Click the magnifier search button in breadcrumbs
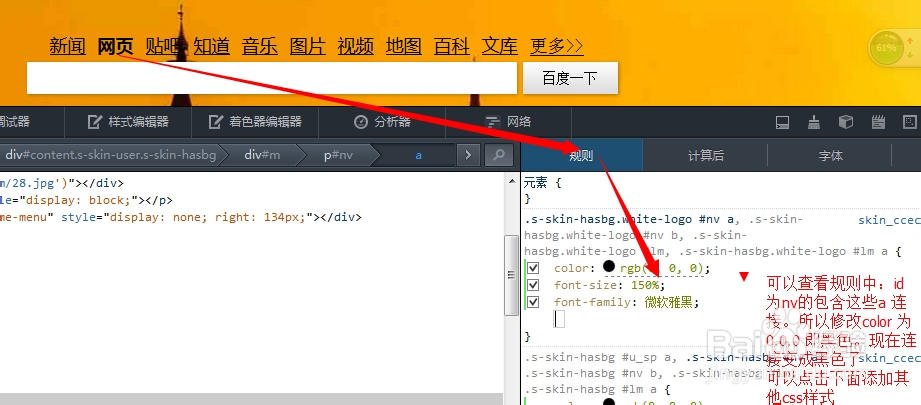The image size is (921, 405). point(499,155)
